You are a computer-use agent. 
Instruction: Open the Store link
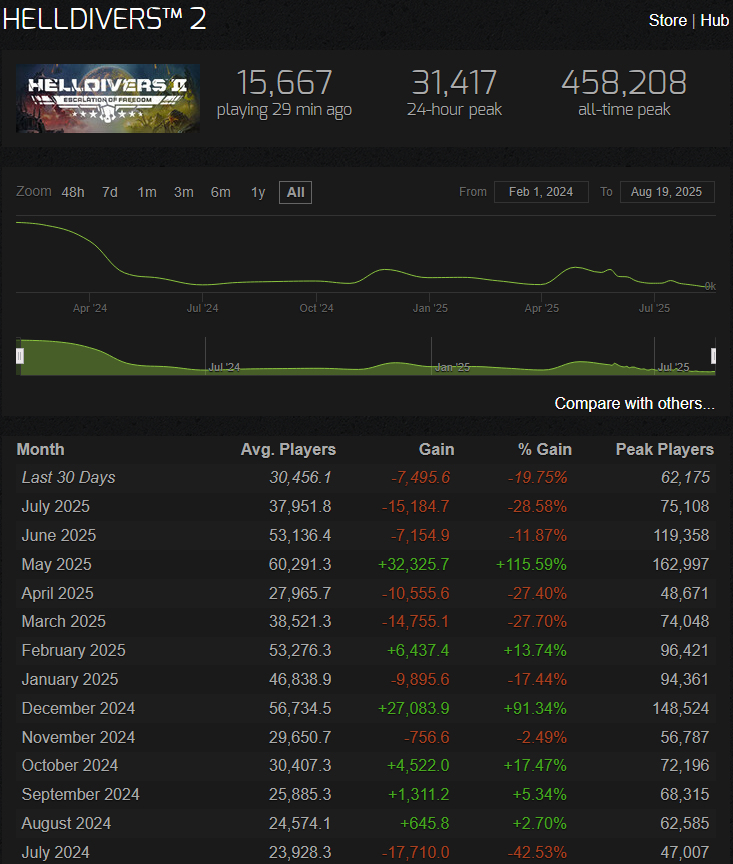667,20
